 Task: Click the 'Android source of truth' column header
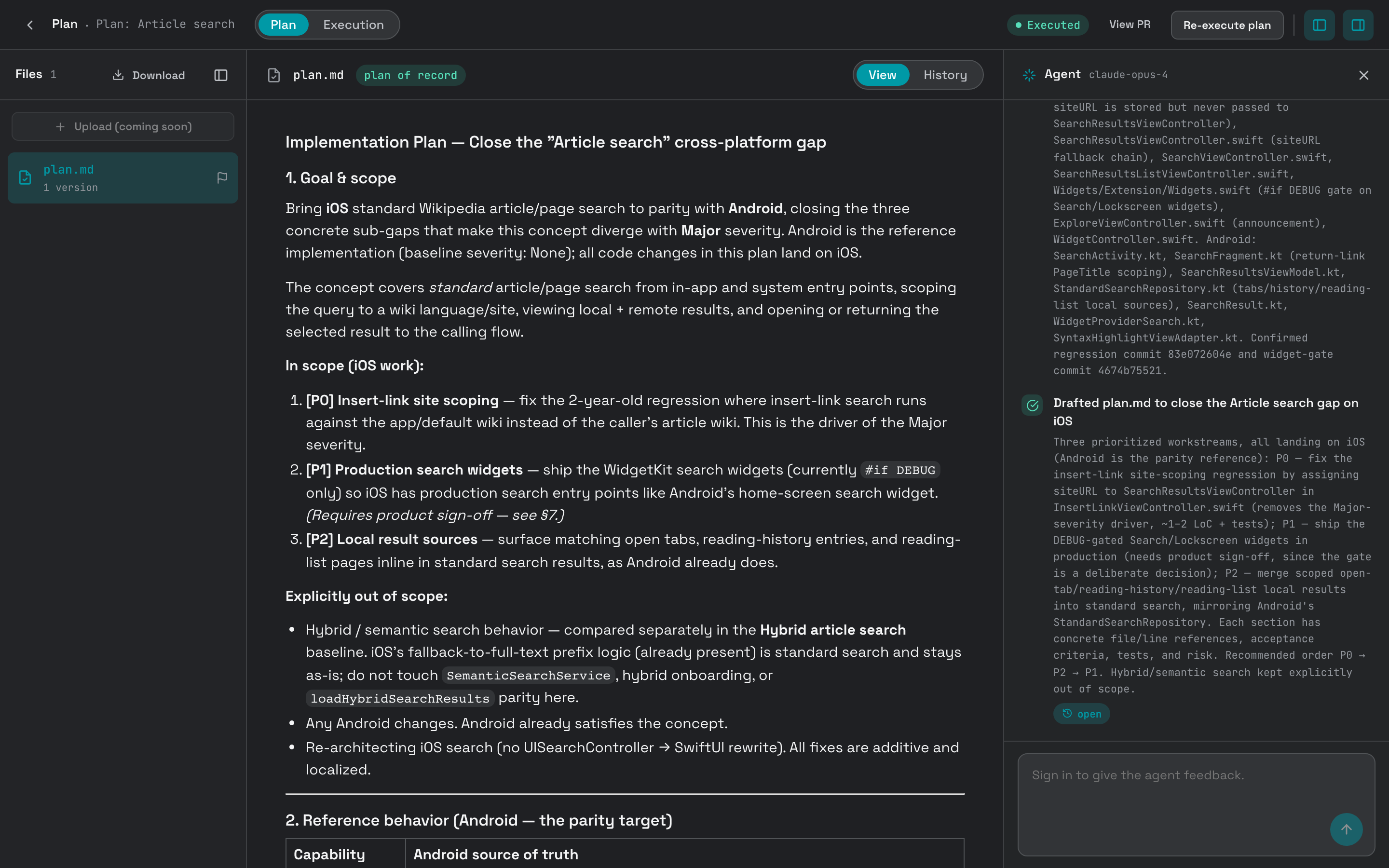coord(496,854)
